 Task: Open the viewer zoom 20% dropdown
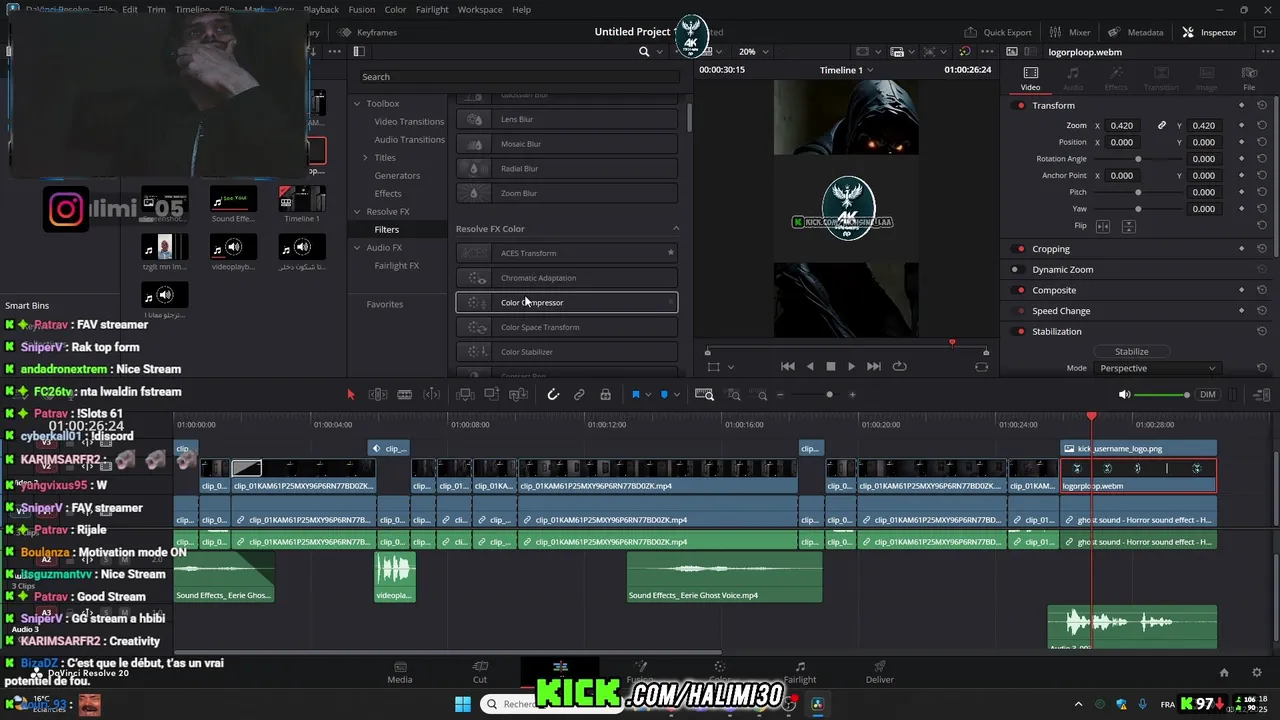click(755, 52)
